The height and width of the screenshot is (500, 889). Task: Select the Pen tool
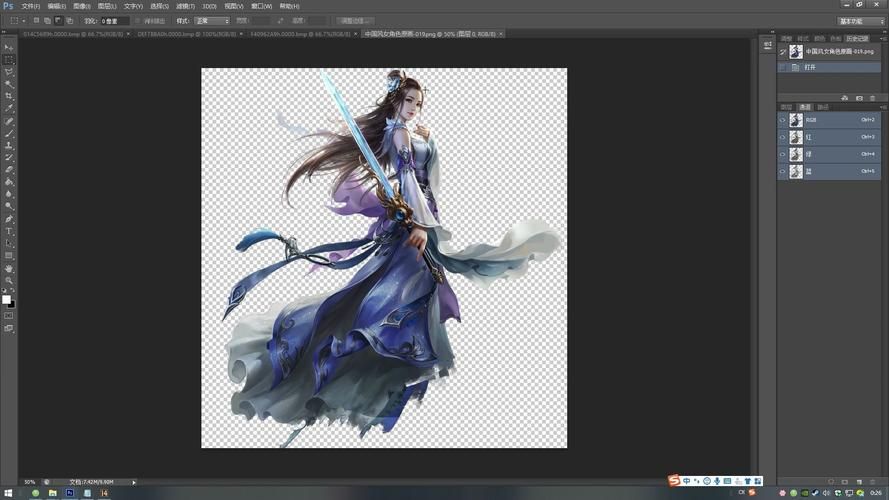click(x=9, y=219)
